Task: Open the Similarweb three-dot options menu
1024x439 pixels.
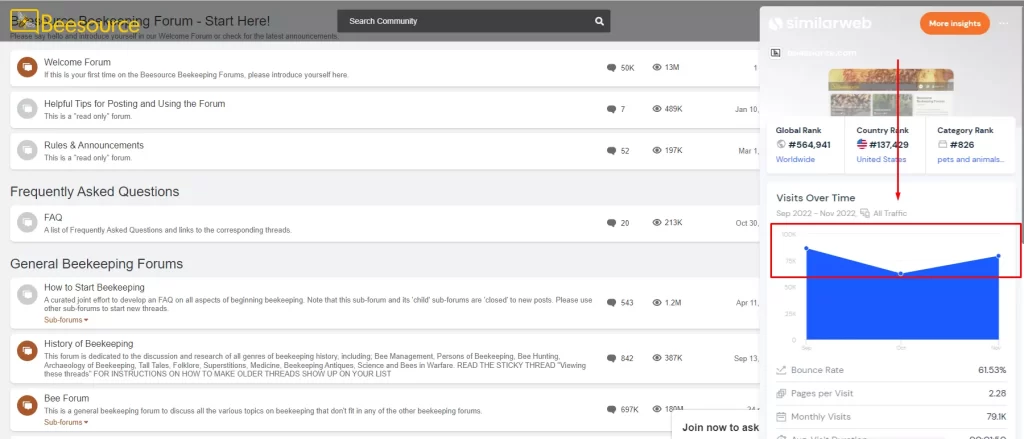Action: (x=1004, y=24)
